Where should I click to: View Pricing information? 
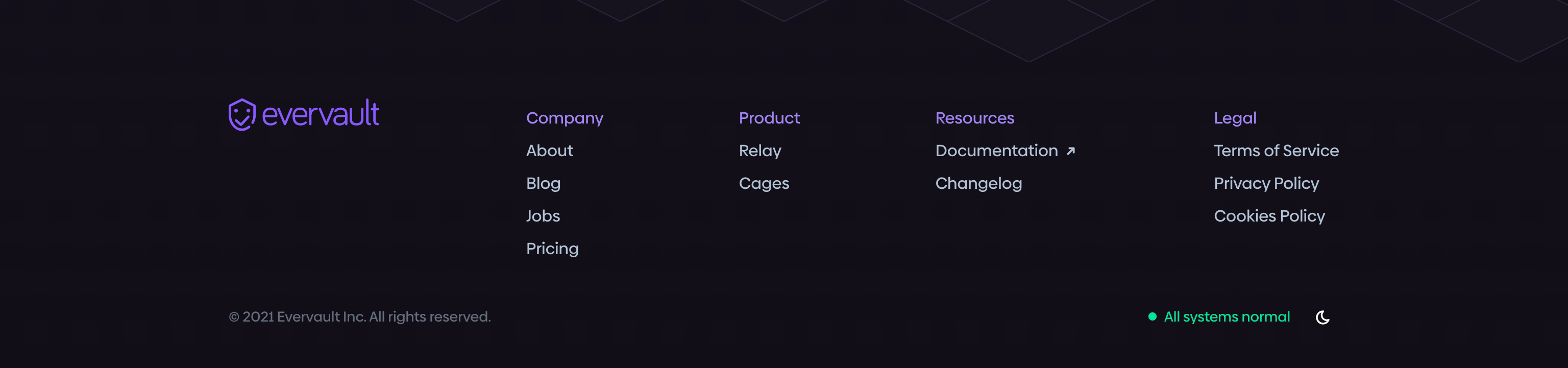pyautogui.click(x=552, y=248)
